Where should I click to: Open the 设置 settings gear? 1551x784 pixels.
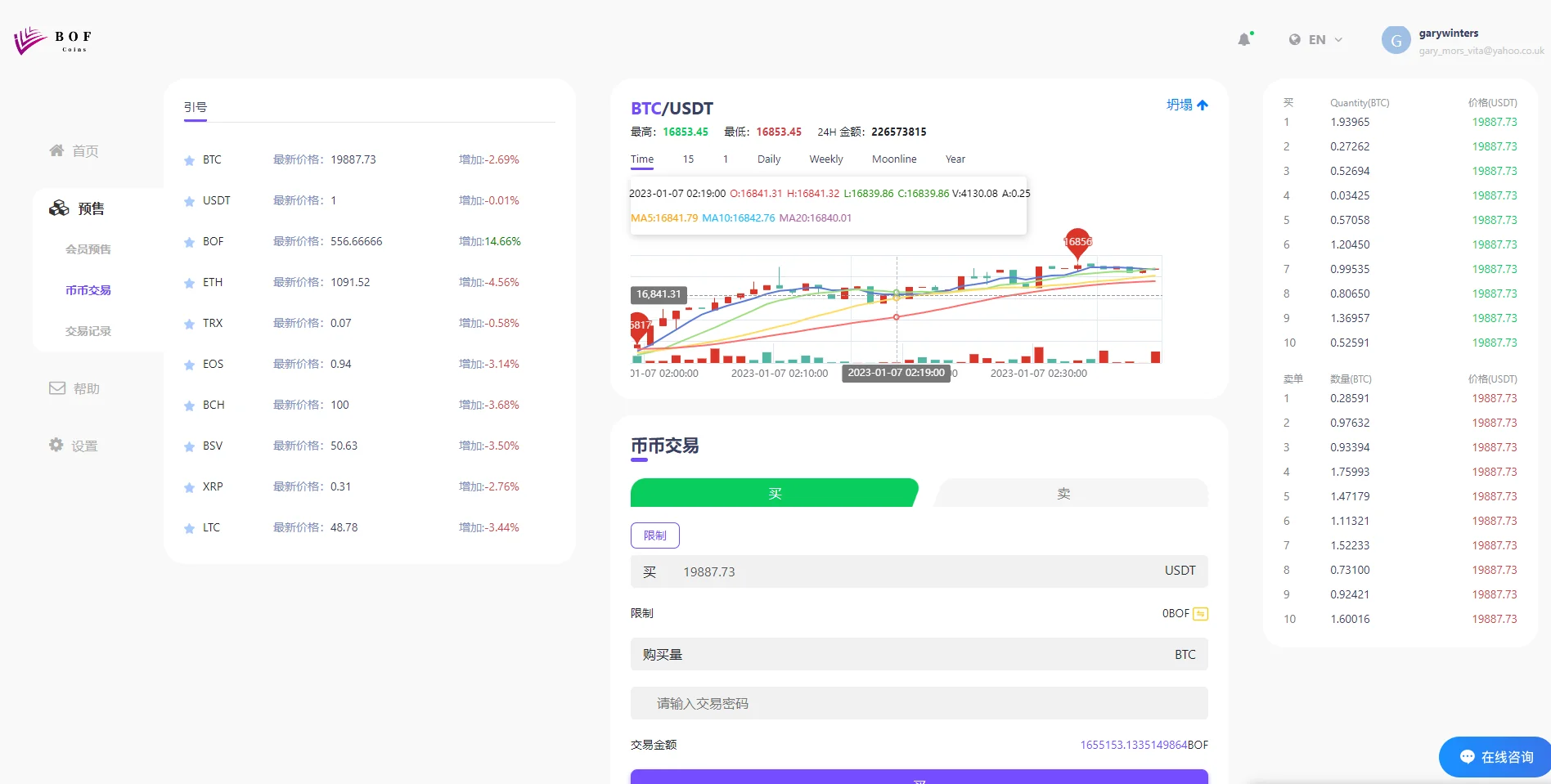coord(56,445)
